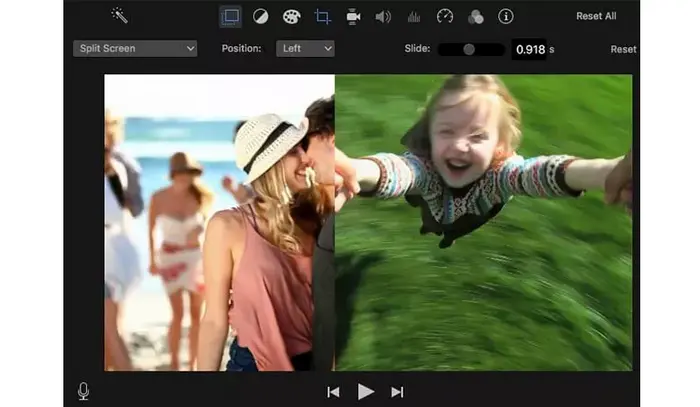The width and height of the screenshot is (700, 407).
Task: Open the volume speaker controls
Action: pyautogui.click(x=383, y=16)
